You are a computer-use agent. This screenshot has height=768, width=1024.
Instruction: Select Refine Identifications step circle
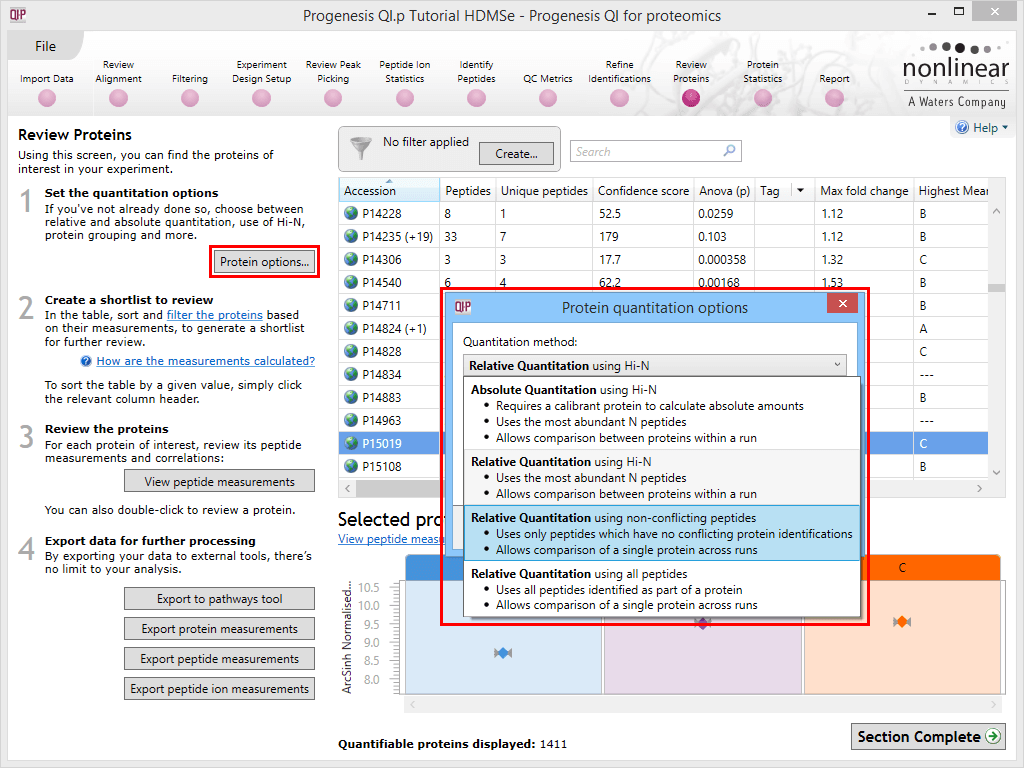pos(619,99)
